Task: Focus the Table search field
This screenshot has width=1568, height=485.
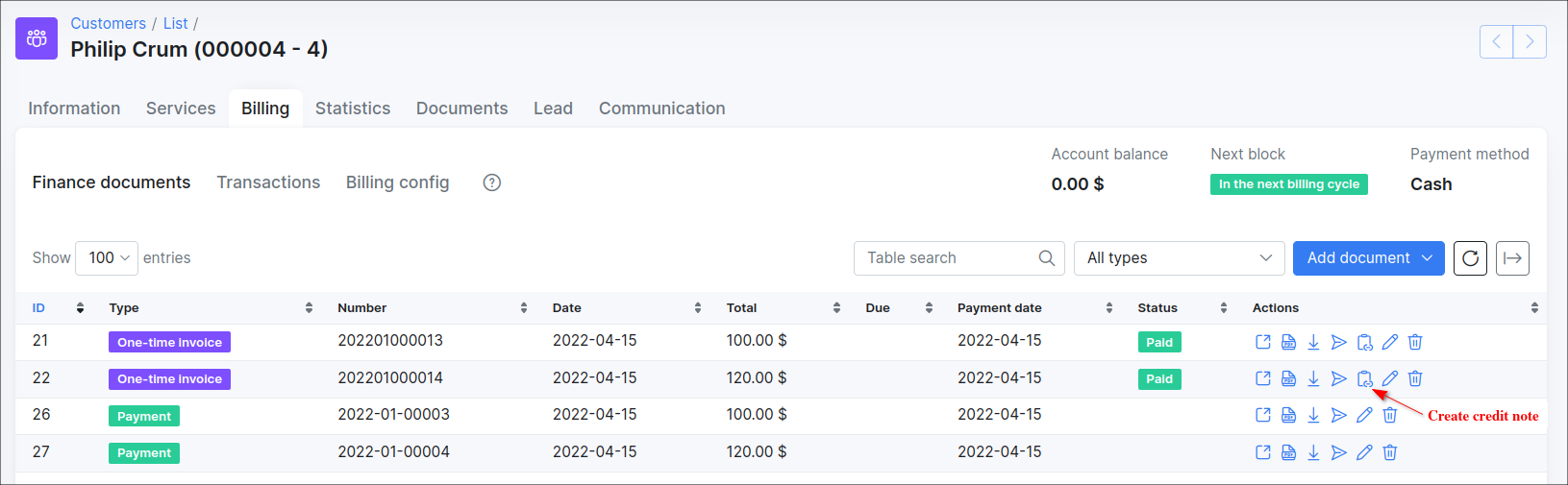Action: (948, 258)
